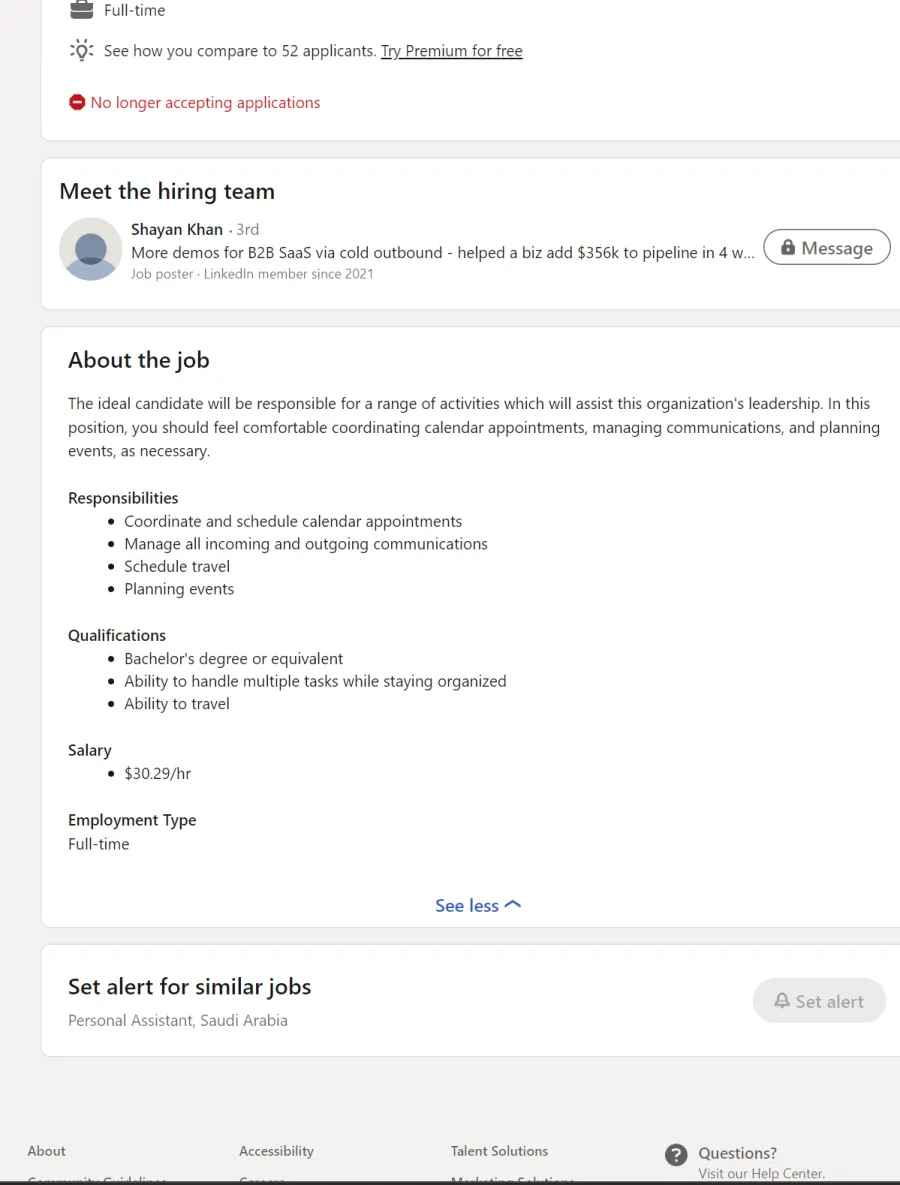This screenshot has height=1185, width=900.
Task: Enable the Set alert toggle button
Action: point(819,1001)
